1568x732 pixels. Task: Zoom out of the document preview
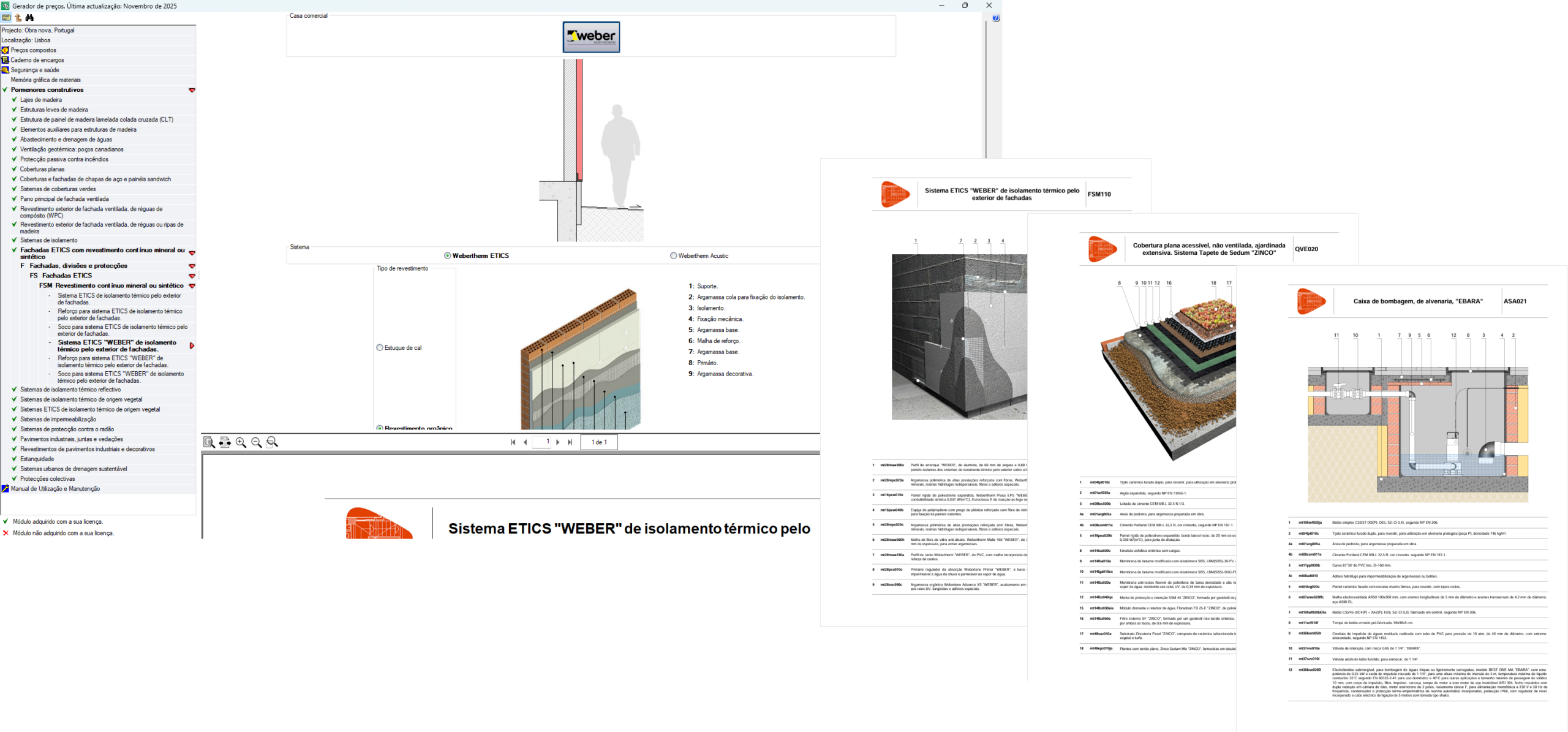click(257, 442)
